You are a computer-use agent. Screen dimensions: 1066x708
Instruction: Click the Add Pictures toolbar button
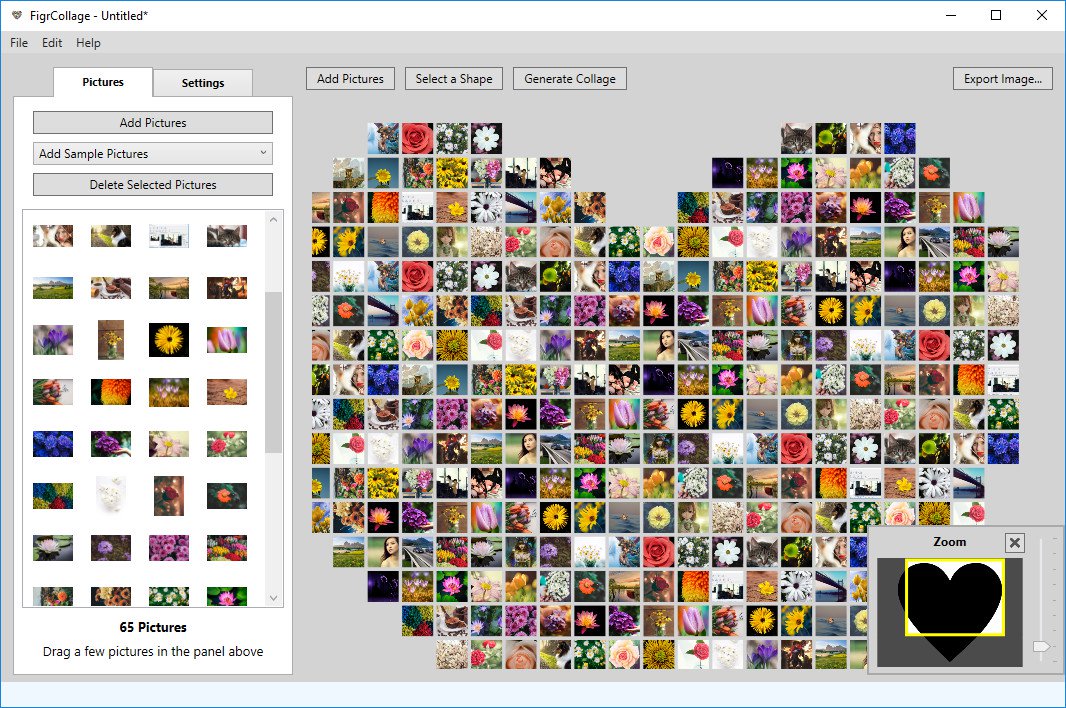point(349,78)
